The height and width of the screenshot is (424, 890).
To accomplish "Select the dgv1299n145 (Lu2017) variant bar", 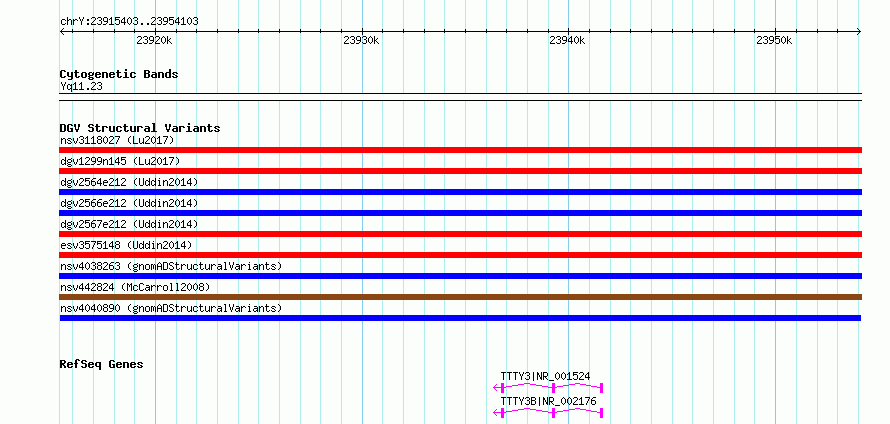I will tap(460, 171).
